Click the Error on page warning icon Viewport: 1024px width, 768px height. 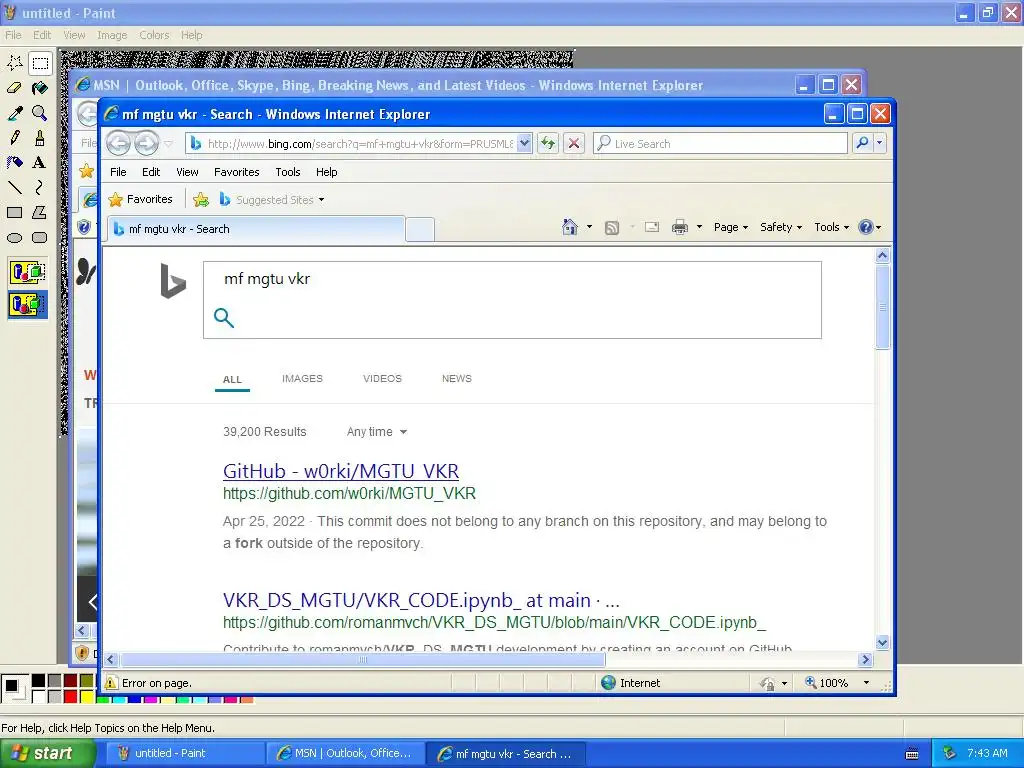pyautogui.click(x=111, y=682)
